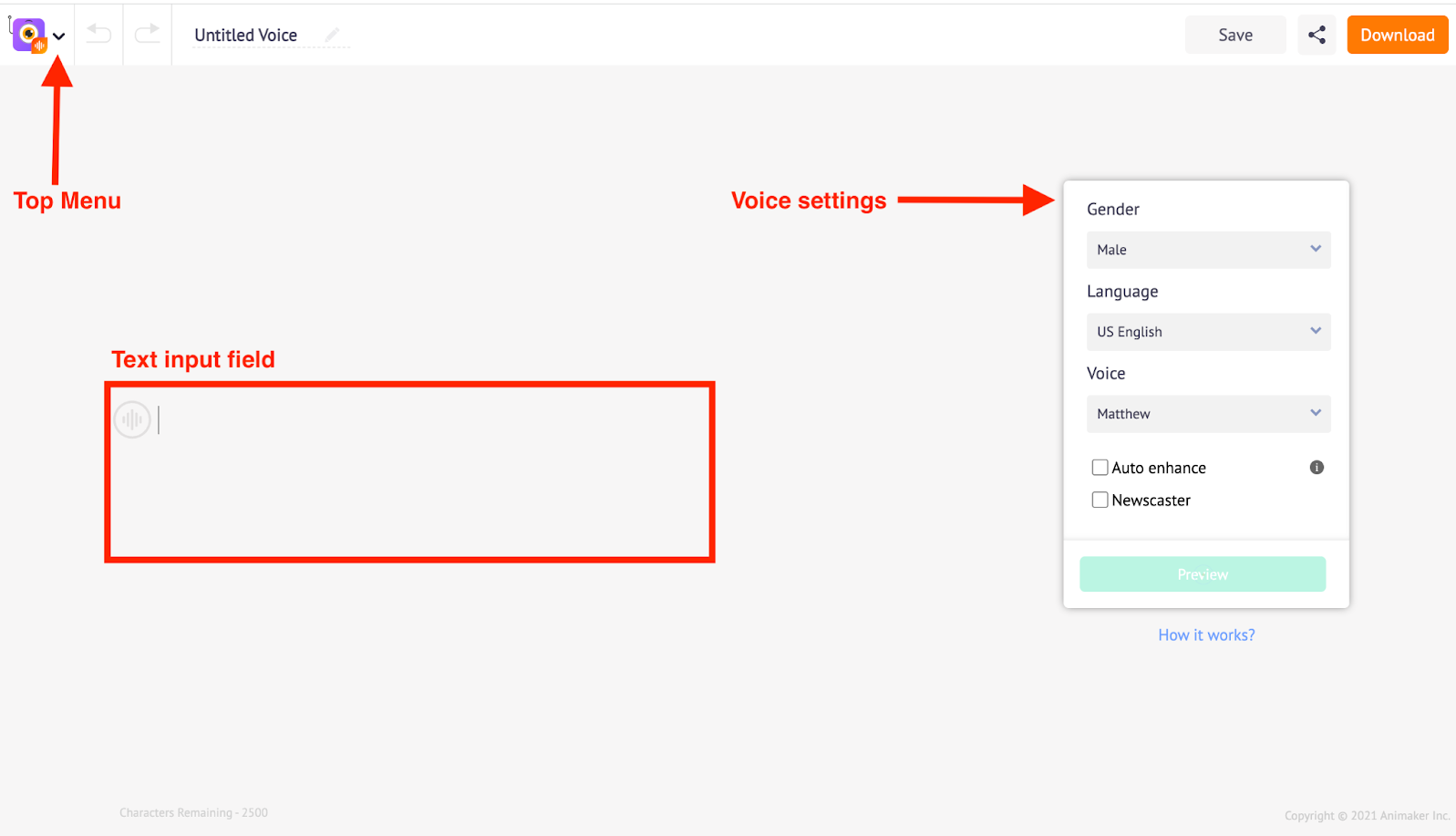The width and height of the screenshot is (1456, 836).
Task: Enable the Auto enhance checkbox
Action: click(x=1100, y=468)
